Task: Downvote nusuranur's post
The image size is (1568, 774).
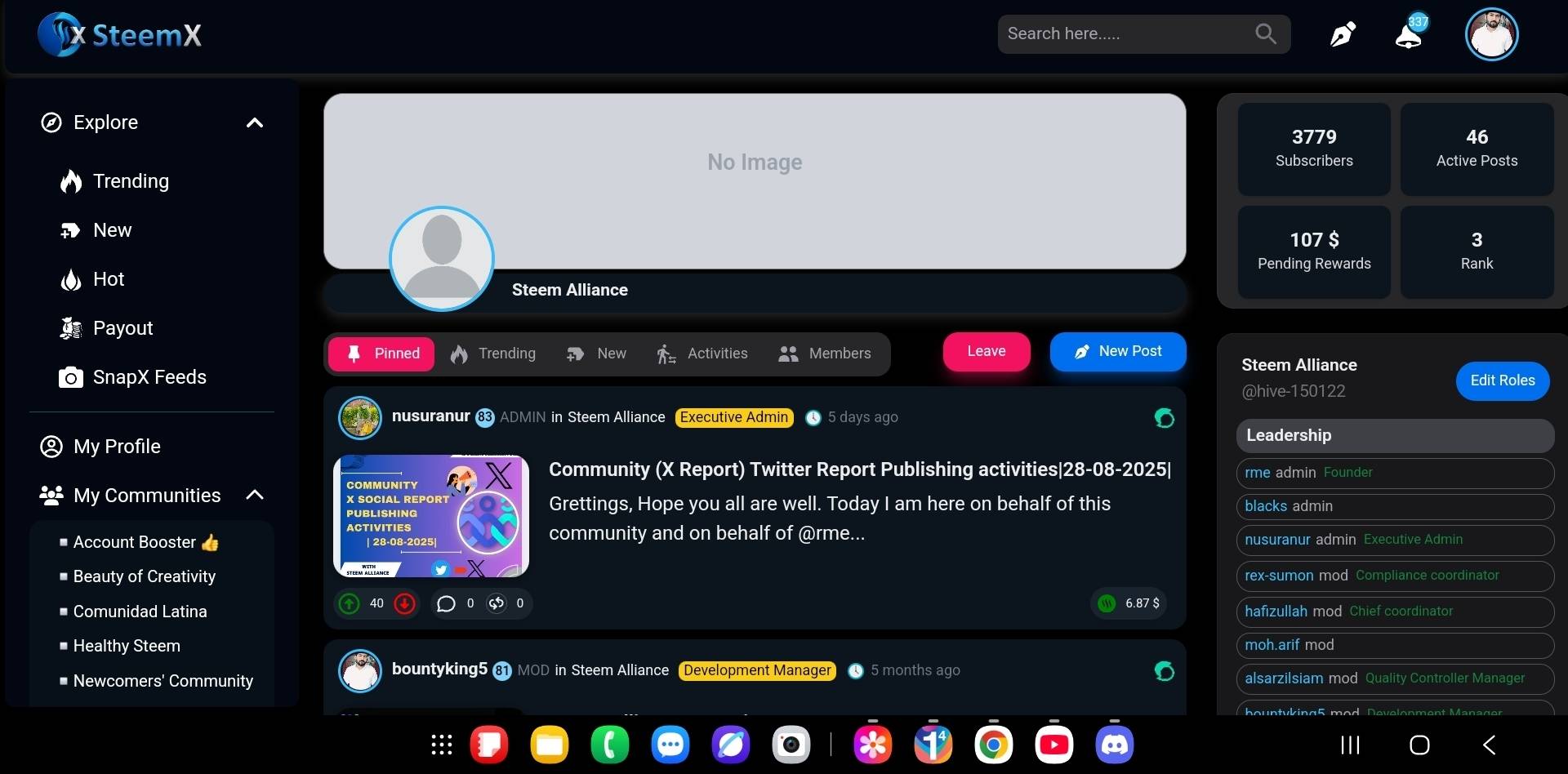Action: (404, 603)
